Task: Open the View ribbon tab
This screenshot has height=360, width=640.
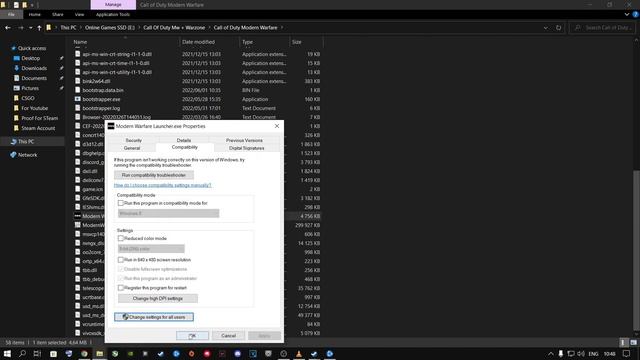Action: click(x=79, y=14)
